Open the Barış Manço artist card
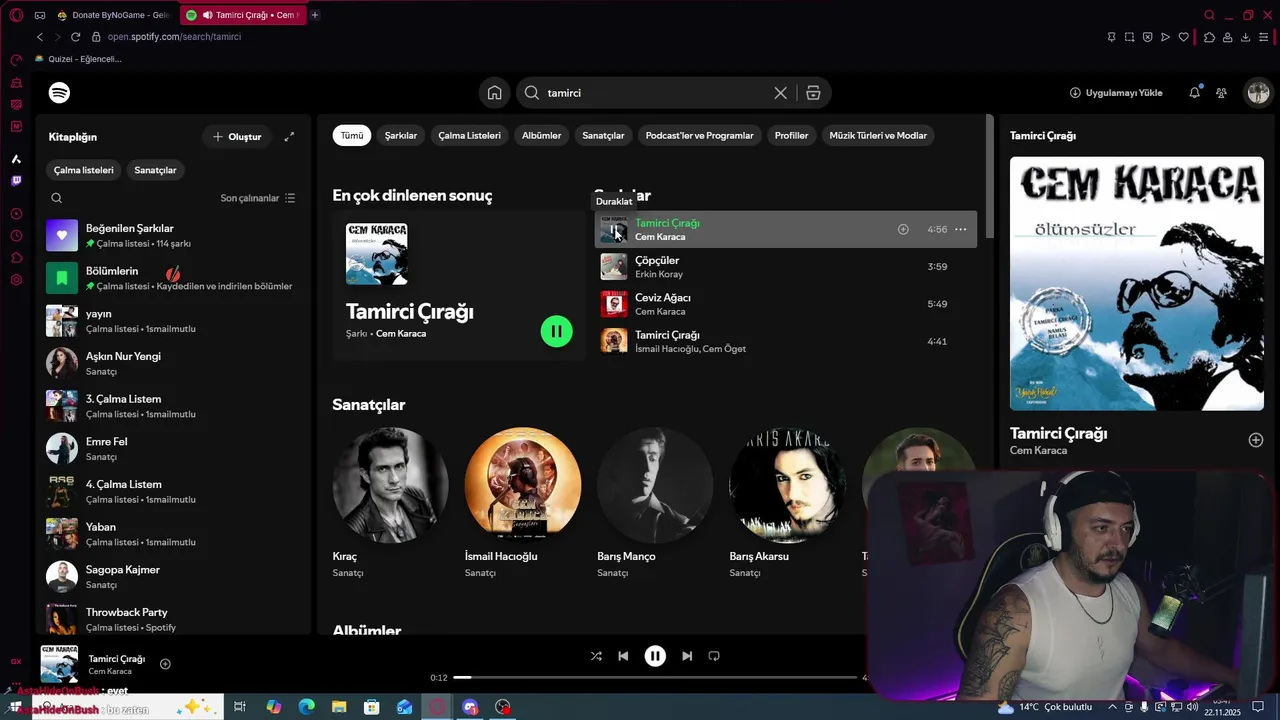The image size is (1280, 720). [655, 502]
